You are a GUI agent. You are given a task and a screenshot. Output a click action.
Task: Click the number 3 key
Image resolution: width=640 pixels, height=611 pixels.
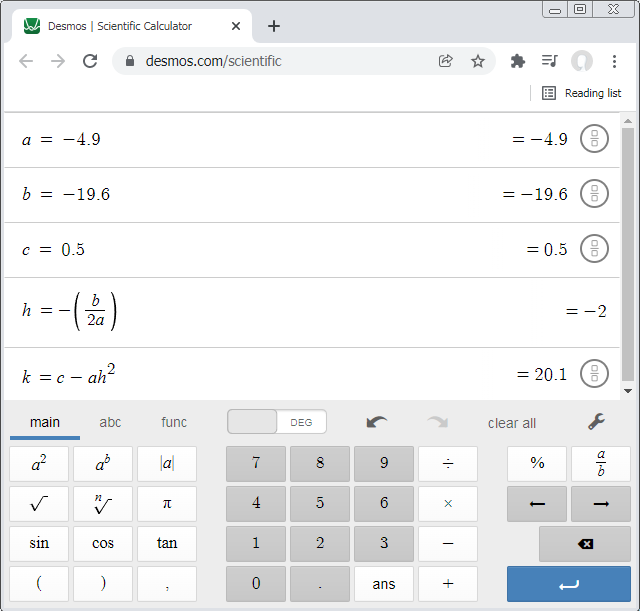coord(384,544)
